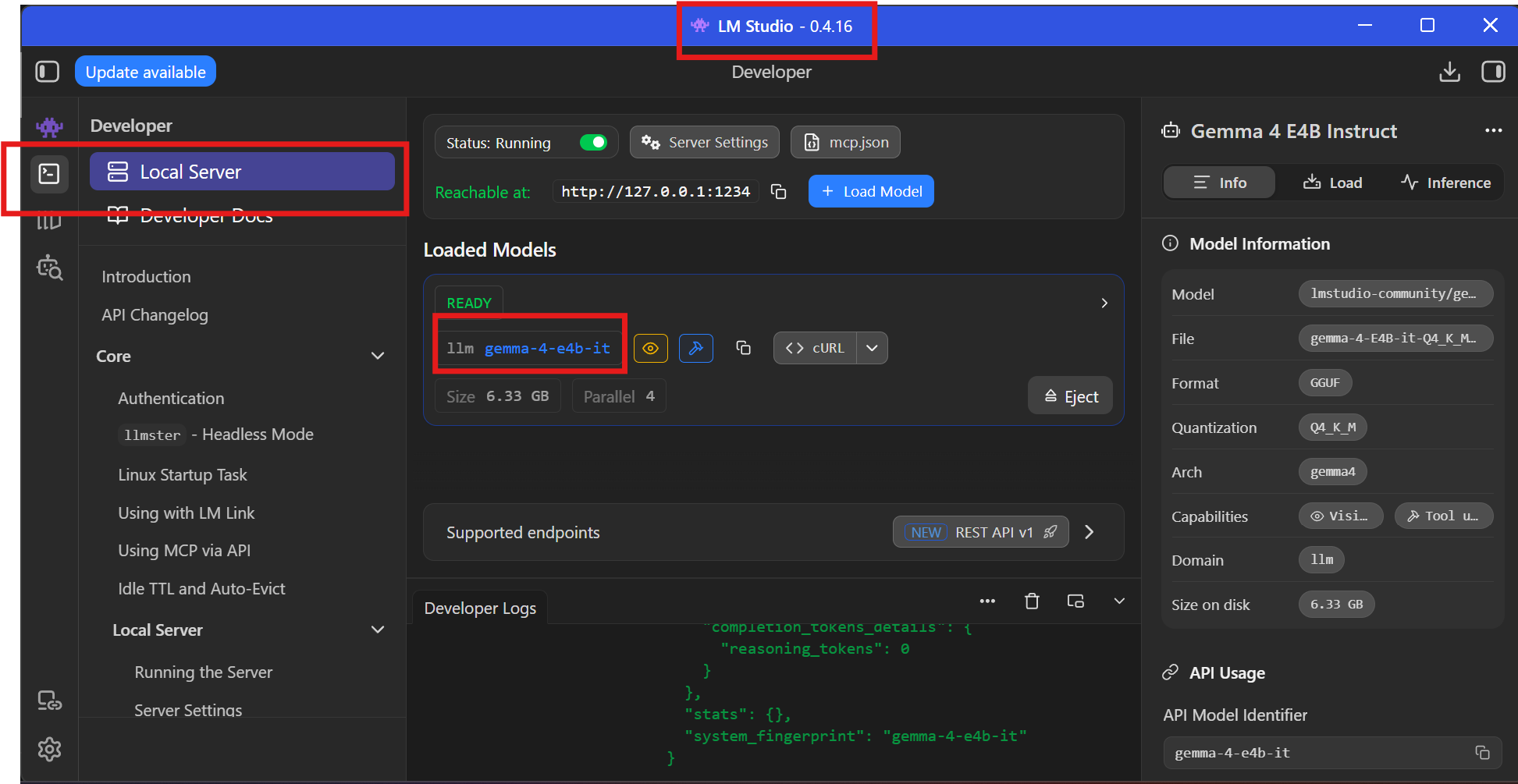1518x784 pixels.
Task: Click the yellow vision eye badge
Action: click(651, 348)
